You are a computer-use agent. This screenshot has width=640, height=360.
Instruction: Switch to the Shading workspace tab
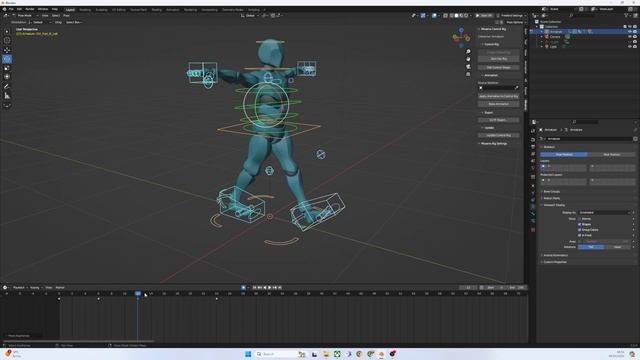(157, 9)
